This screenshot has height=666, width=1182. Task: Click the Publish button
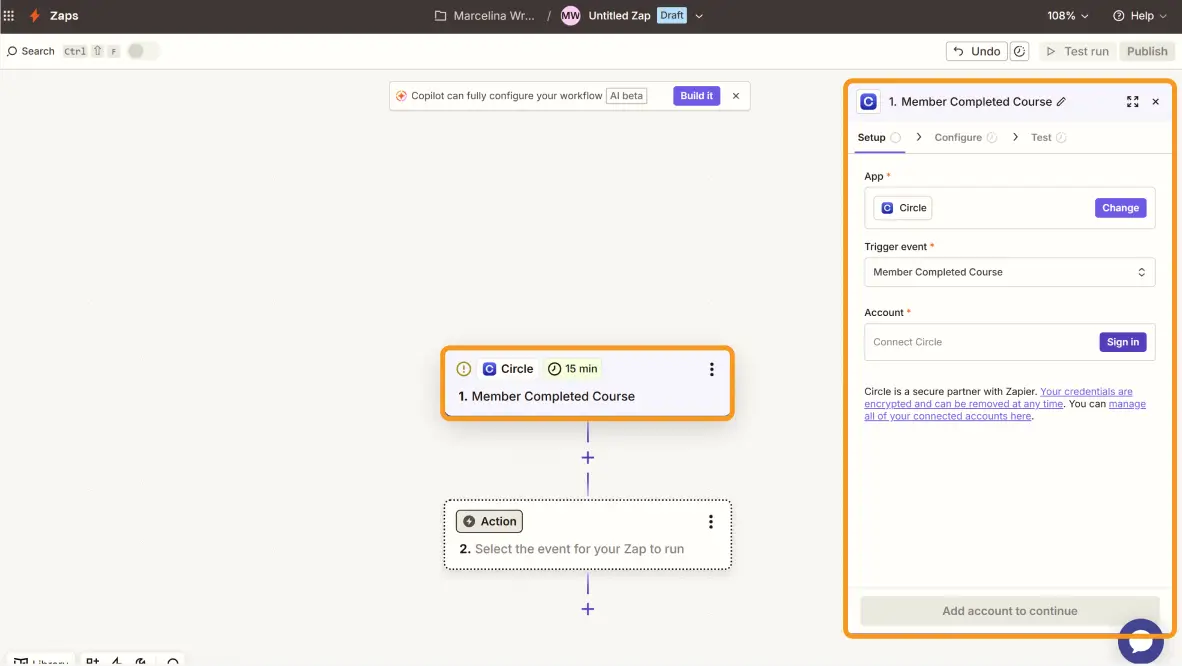point(1147,51)
